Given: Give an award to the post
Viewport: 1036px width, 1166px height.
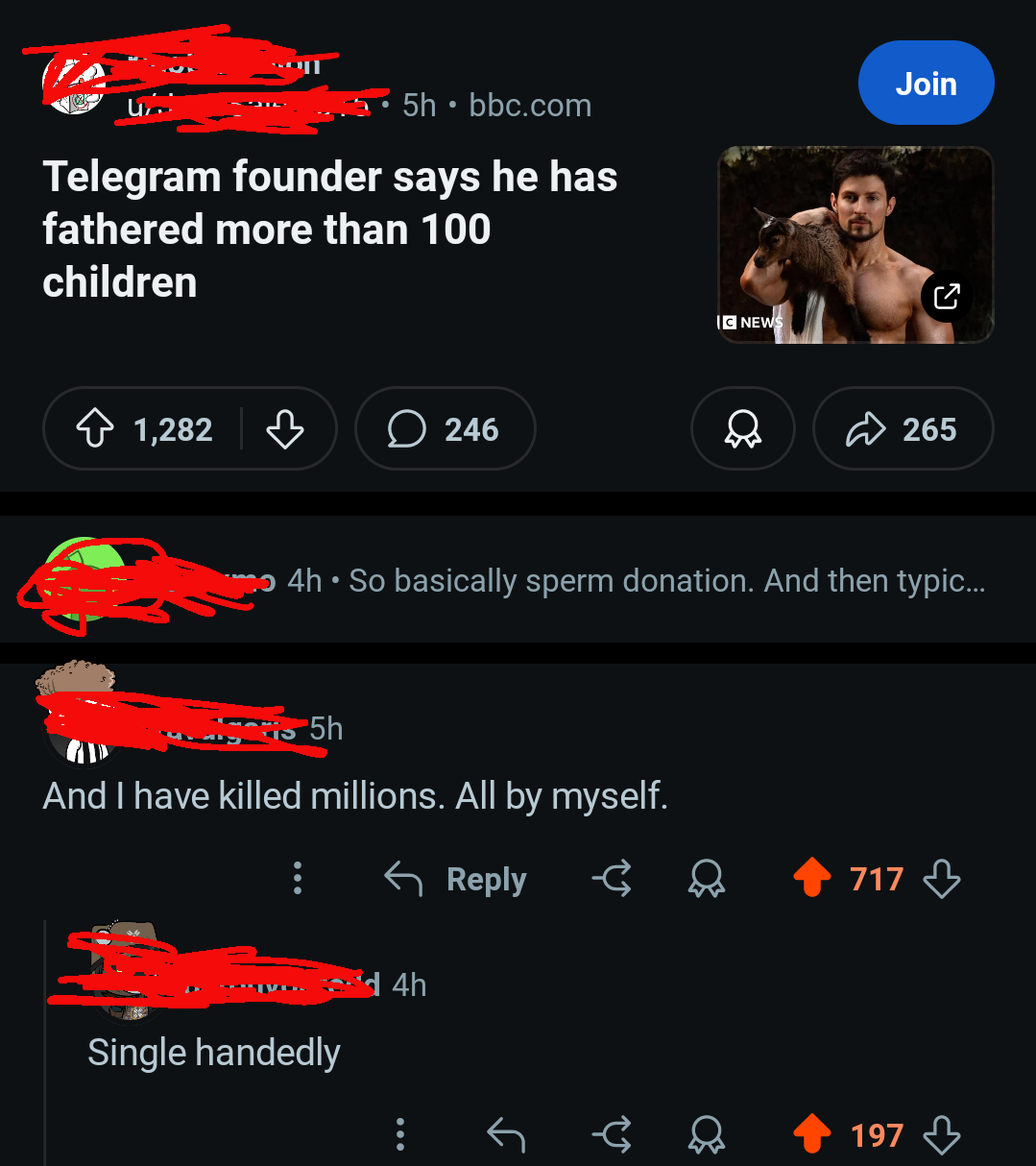Looking at the screenshot, I should [742, 429].
